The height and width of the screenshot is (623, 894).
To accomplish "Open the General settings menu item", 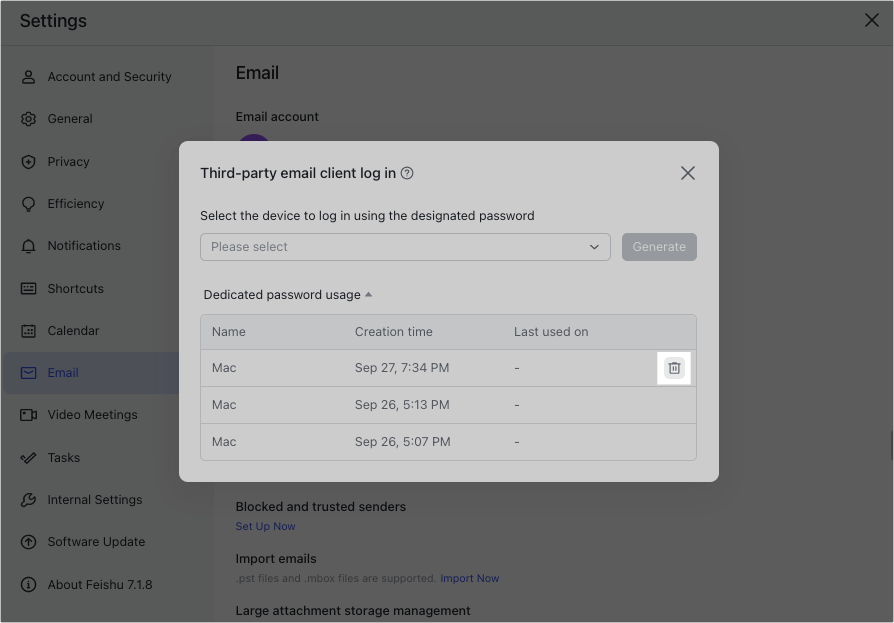I will pyautogui.click(x=70, y=118).
